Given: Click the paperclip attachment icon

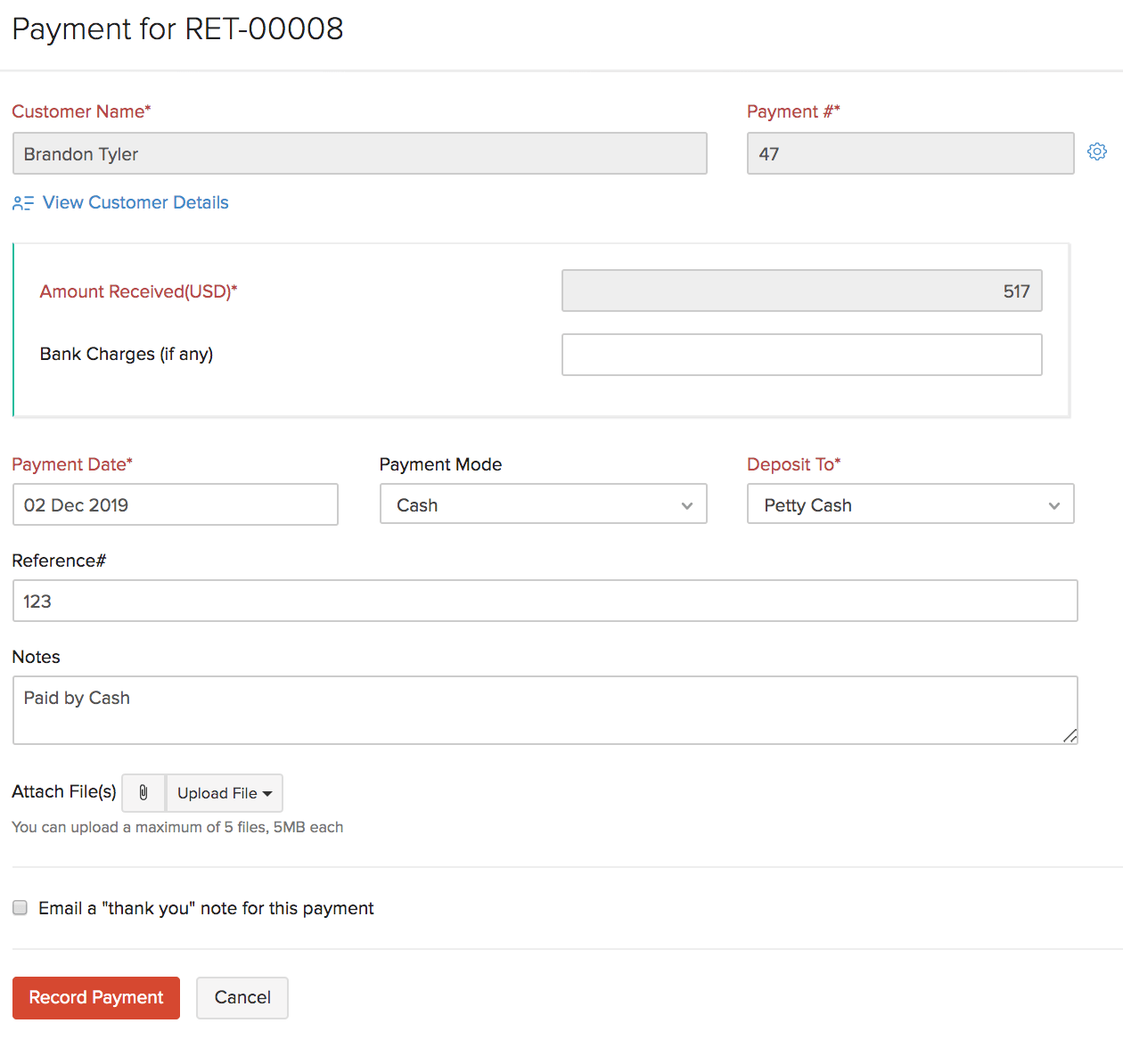Looking at the screenshot, I should click(143, 792).
